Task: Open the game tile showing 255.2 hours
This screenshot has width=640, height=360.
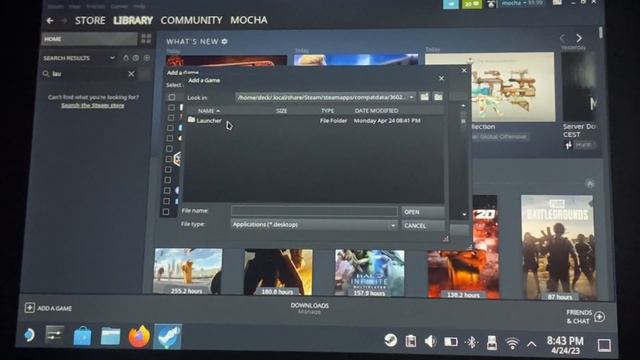Action: pyautogui.click(x=188, y=271)
